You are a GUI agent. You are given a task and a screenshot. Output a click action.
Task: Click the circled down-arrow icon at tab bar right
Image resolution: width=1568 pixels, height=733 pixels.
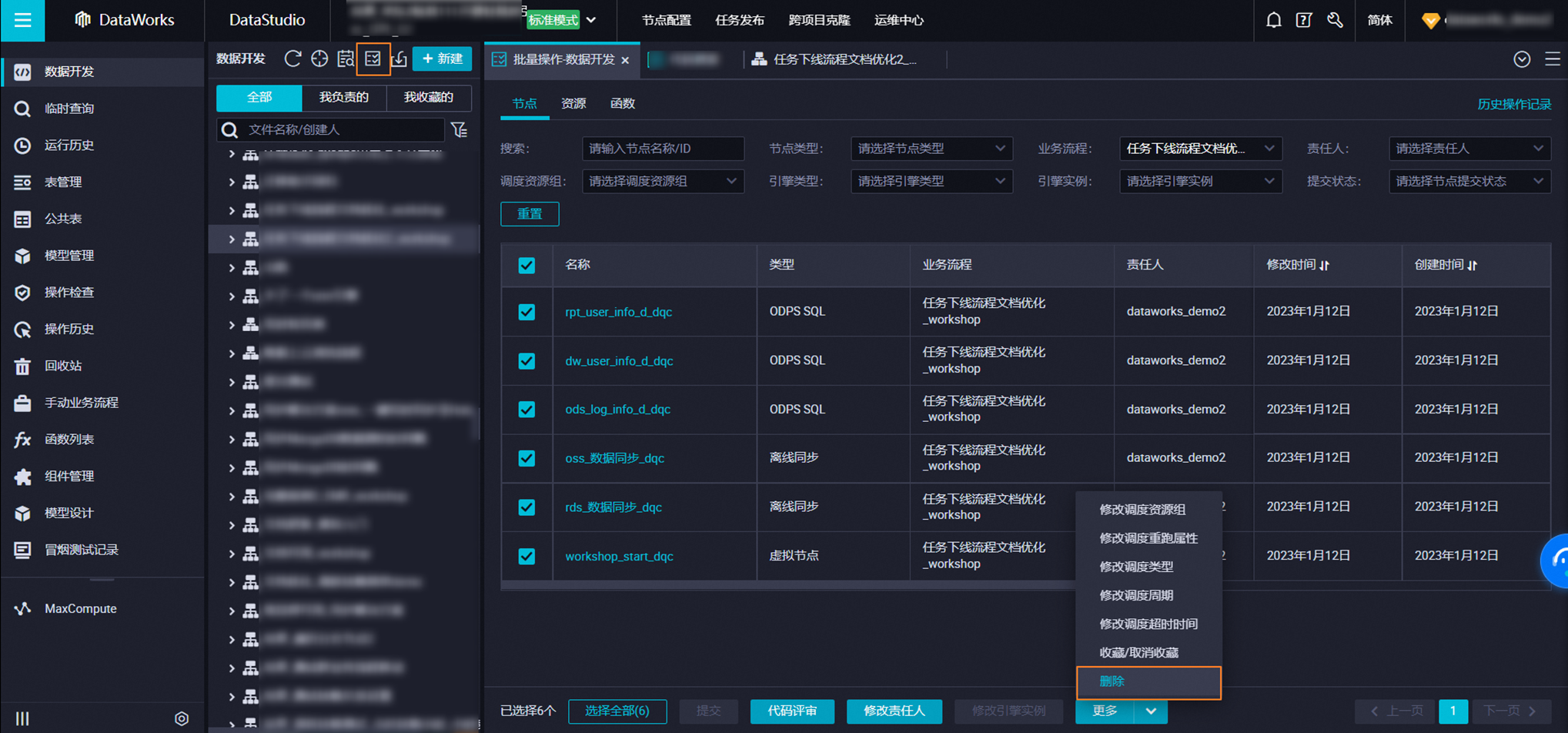[1522, 59]
